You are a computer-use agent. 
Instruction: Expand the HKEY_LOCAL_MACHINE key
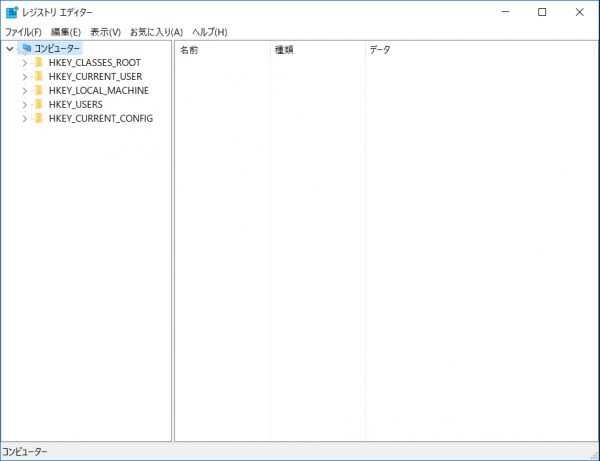[x=24, y=90]
